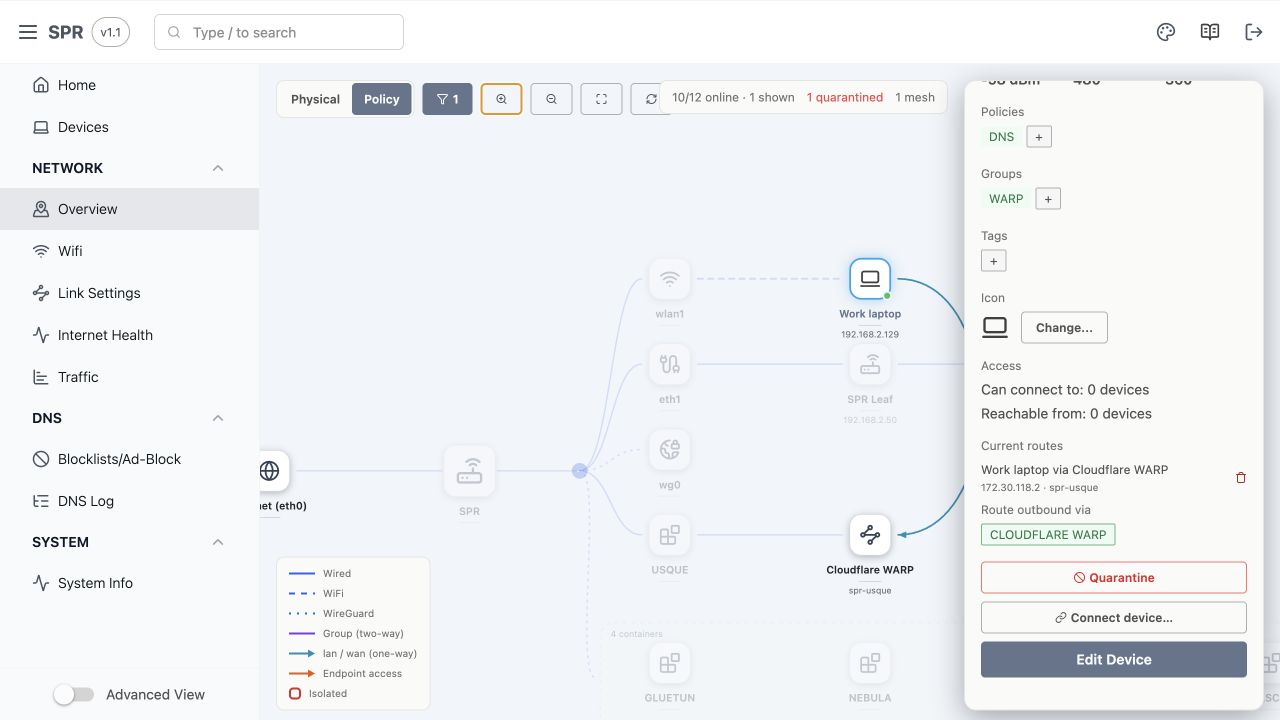Screen dimensions: 1280x720
Task: Click the 1 mesh status text
Action: 915,98
